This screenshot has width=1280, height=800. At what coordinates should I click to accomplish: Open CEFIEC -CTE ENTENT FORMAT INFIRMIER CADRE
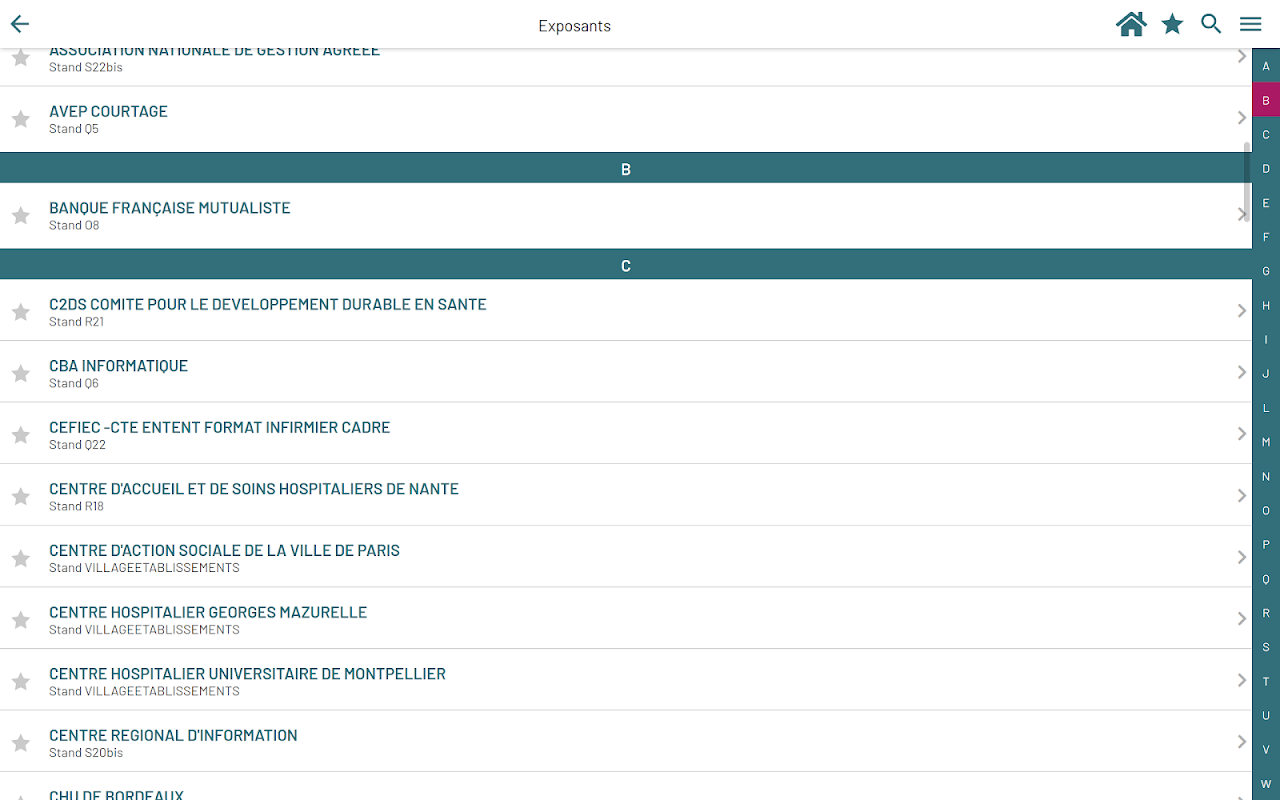point(626,434)
